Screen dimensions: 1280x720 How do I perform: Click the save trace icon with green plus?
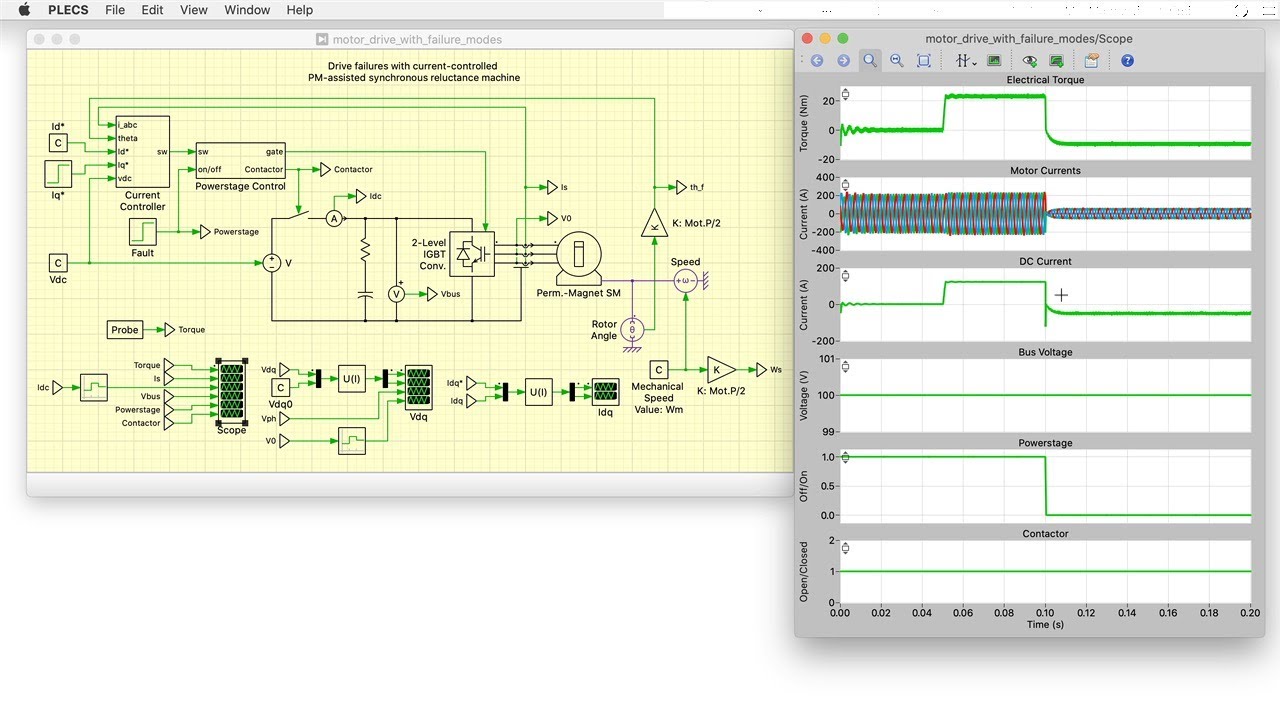click(x=1056, y=61)
